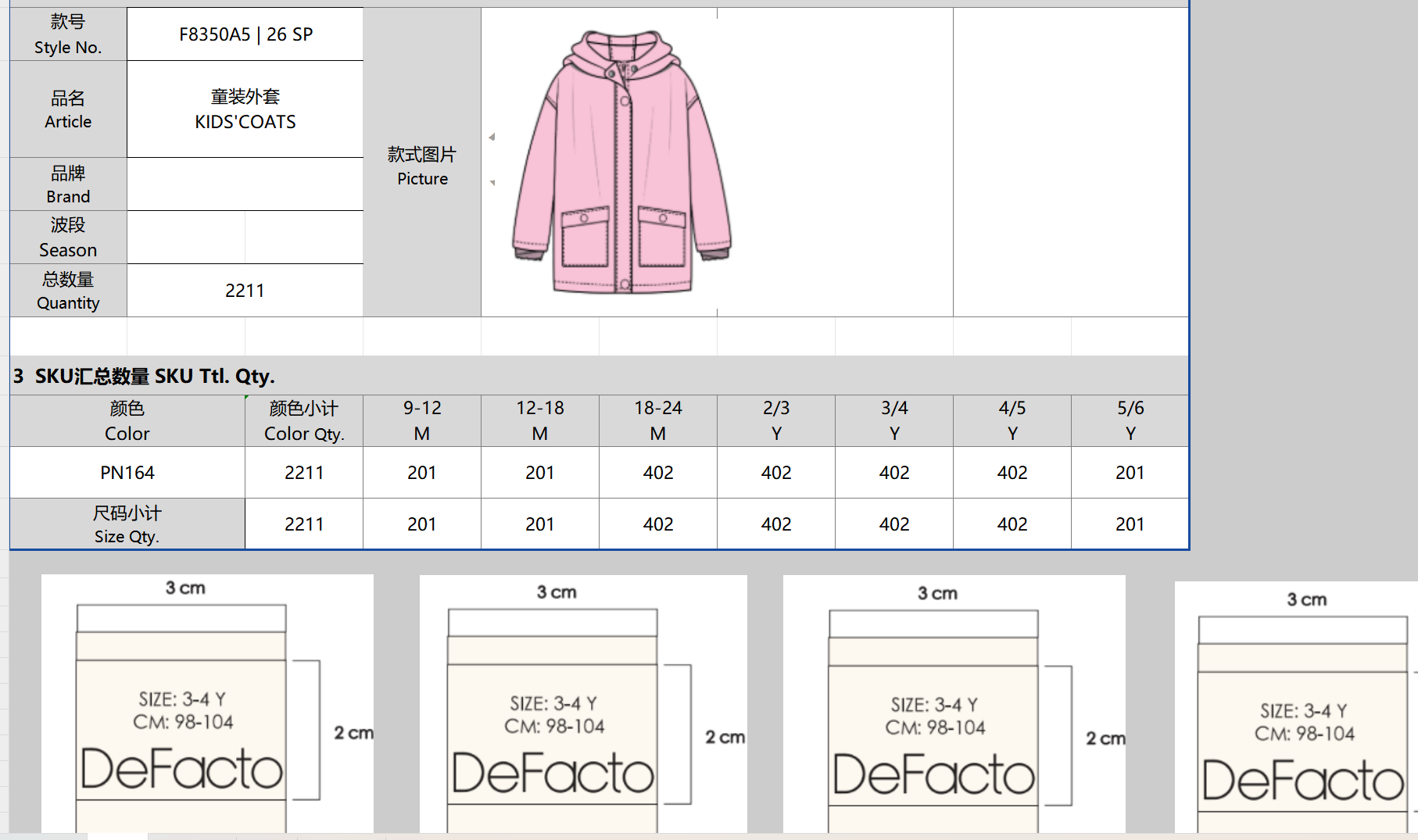
Task: Click the Style No. value cell F8350A5
Action: (245, 34)
